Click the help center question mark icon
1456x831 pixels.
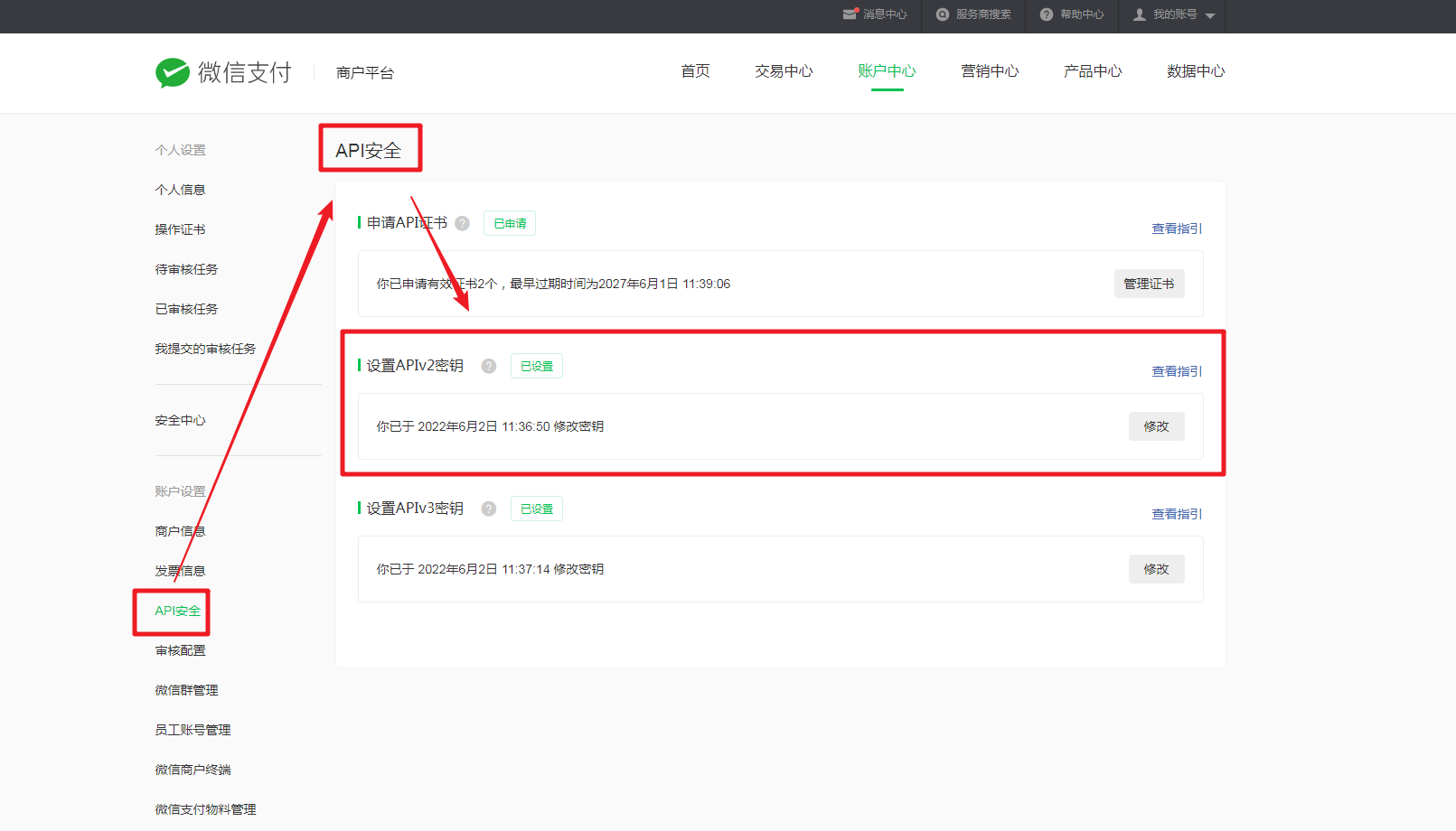click(1047, 14)
